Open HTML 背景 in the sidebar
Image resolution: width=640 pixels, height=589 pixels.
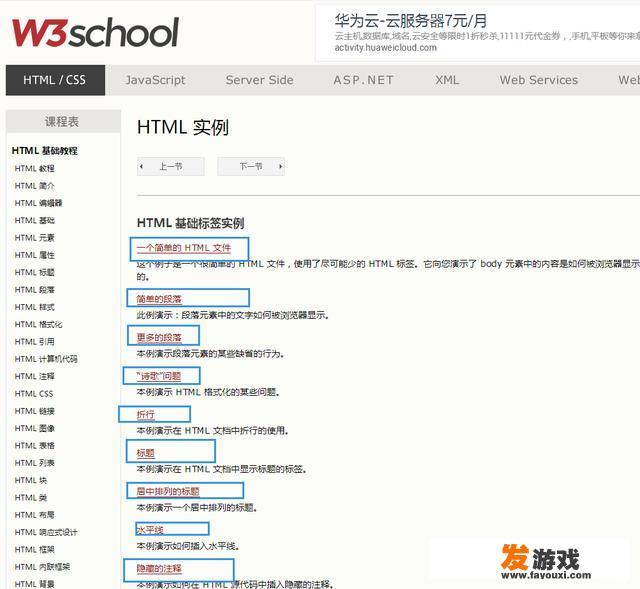(35, 584)
